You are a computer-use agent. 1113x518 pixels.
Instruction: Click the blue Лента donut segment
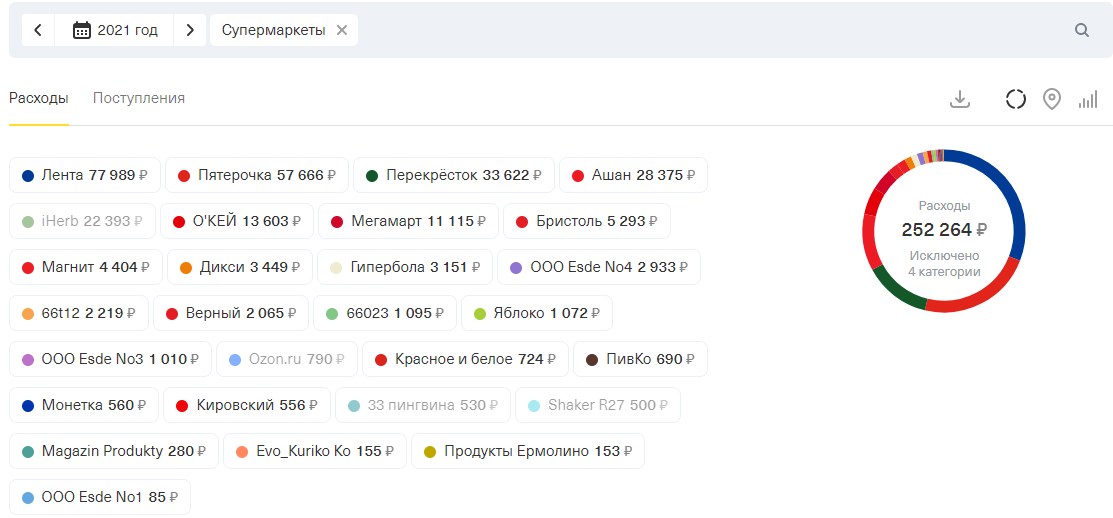(1011, 192)
